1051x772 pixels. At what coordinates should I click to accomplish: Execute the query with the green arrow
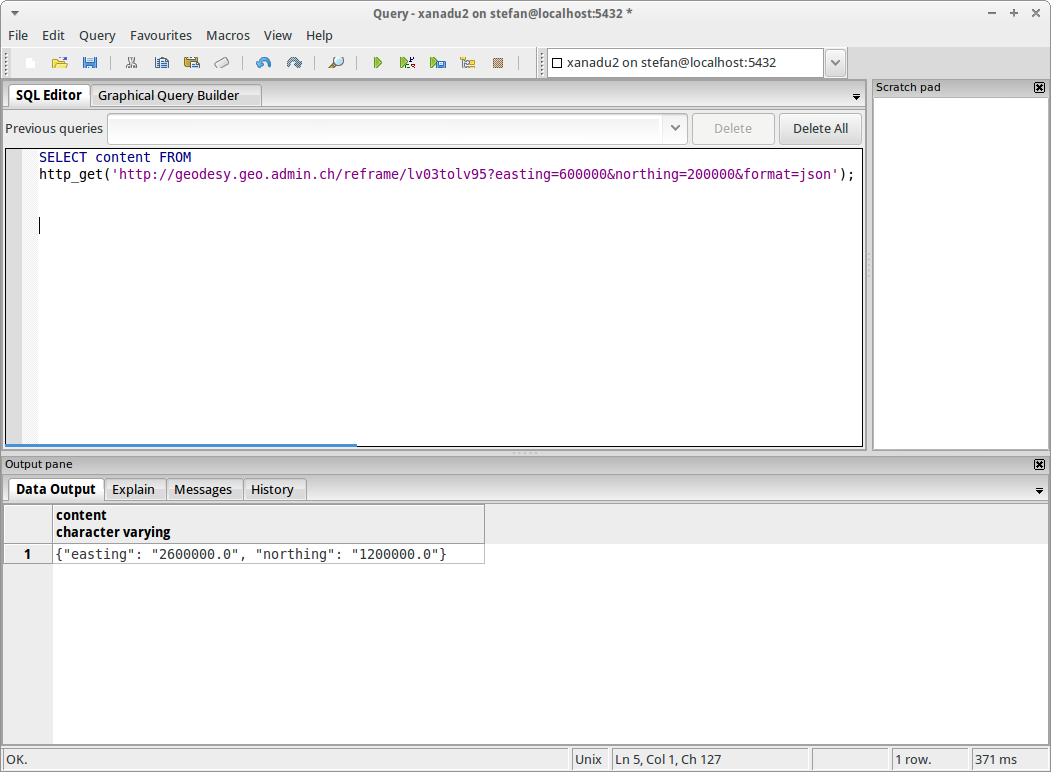(x=377, y=63)
